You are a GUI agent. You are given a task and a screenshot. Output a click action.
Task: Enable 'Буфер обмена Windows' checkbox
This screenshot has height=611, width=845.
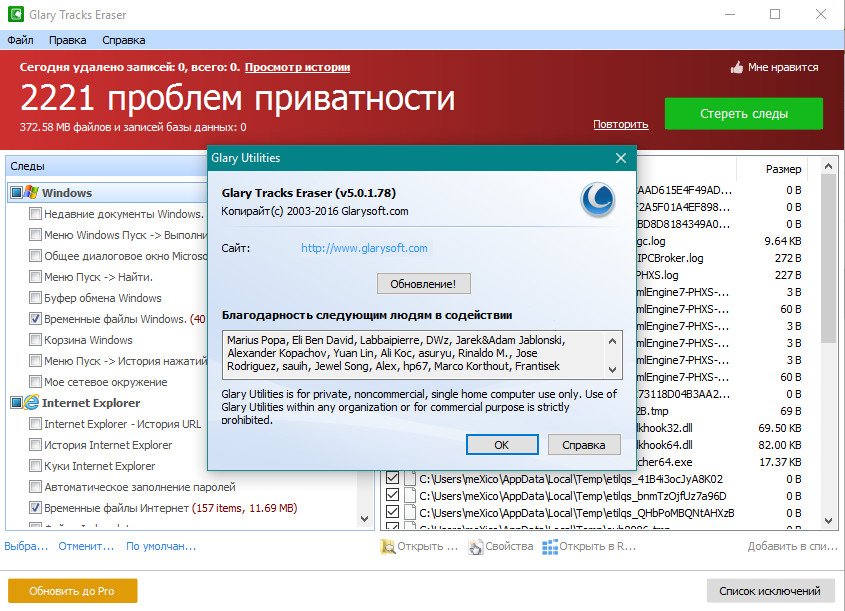(35, 297)
